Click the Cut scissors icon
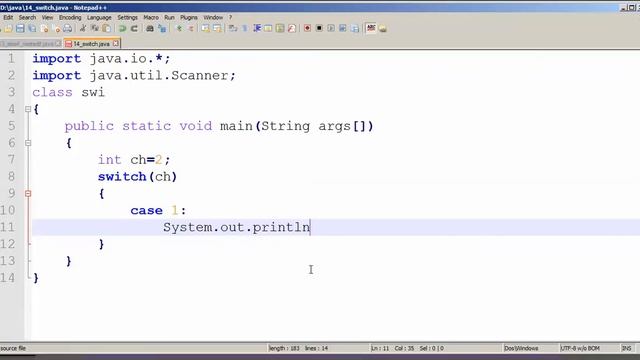 (x=83, y=28)
